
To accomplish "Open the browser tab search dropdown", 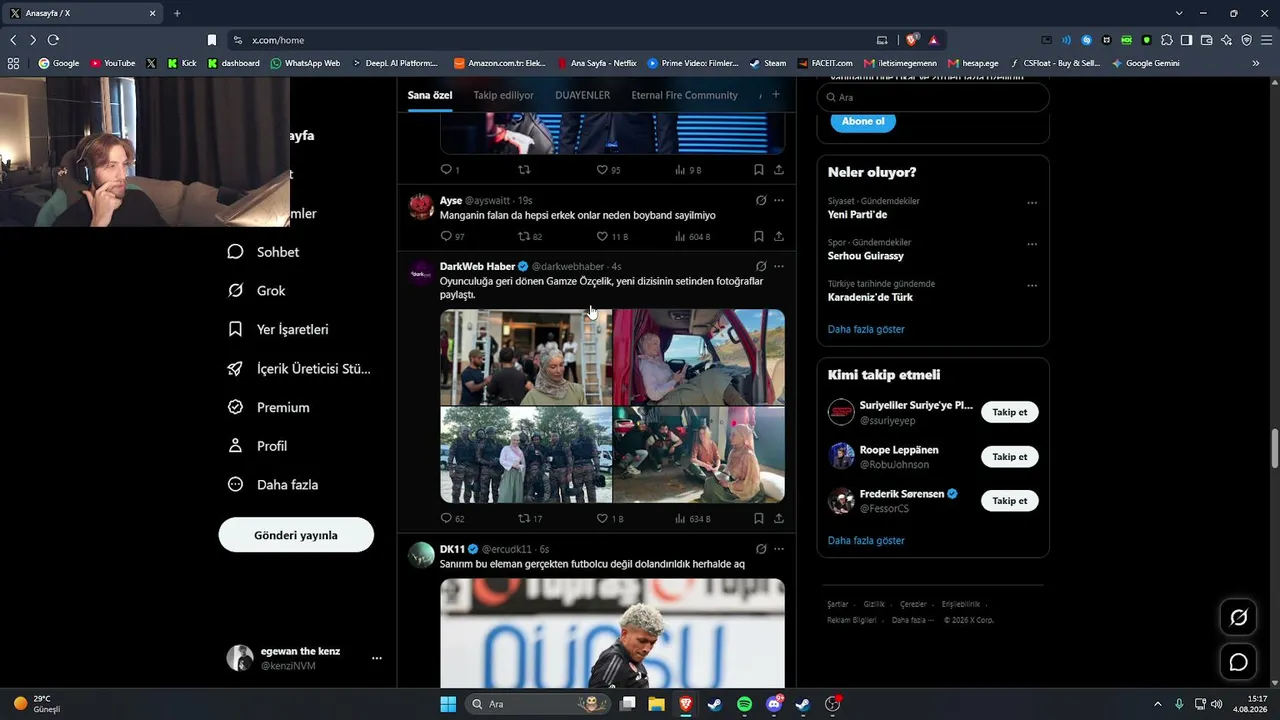I will 1179,13.
